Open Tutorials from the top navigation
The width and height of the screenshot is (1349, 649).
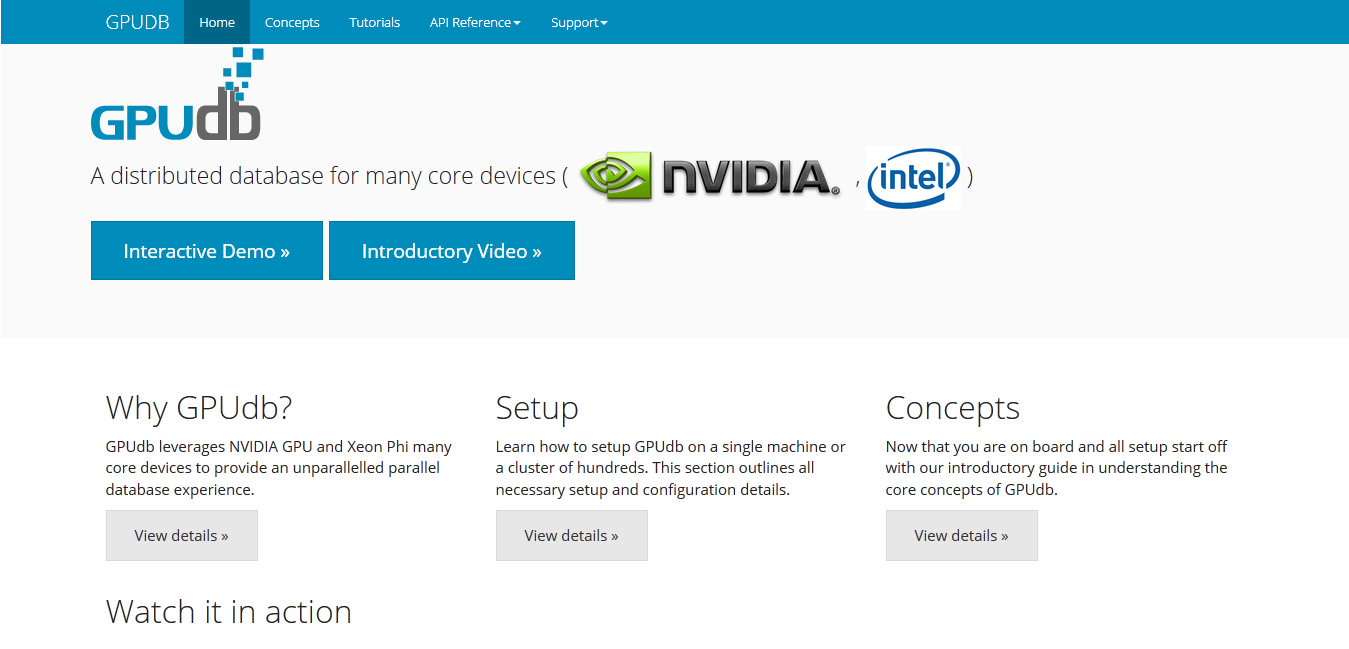375,22
